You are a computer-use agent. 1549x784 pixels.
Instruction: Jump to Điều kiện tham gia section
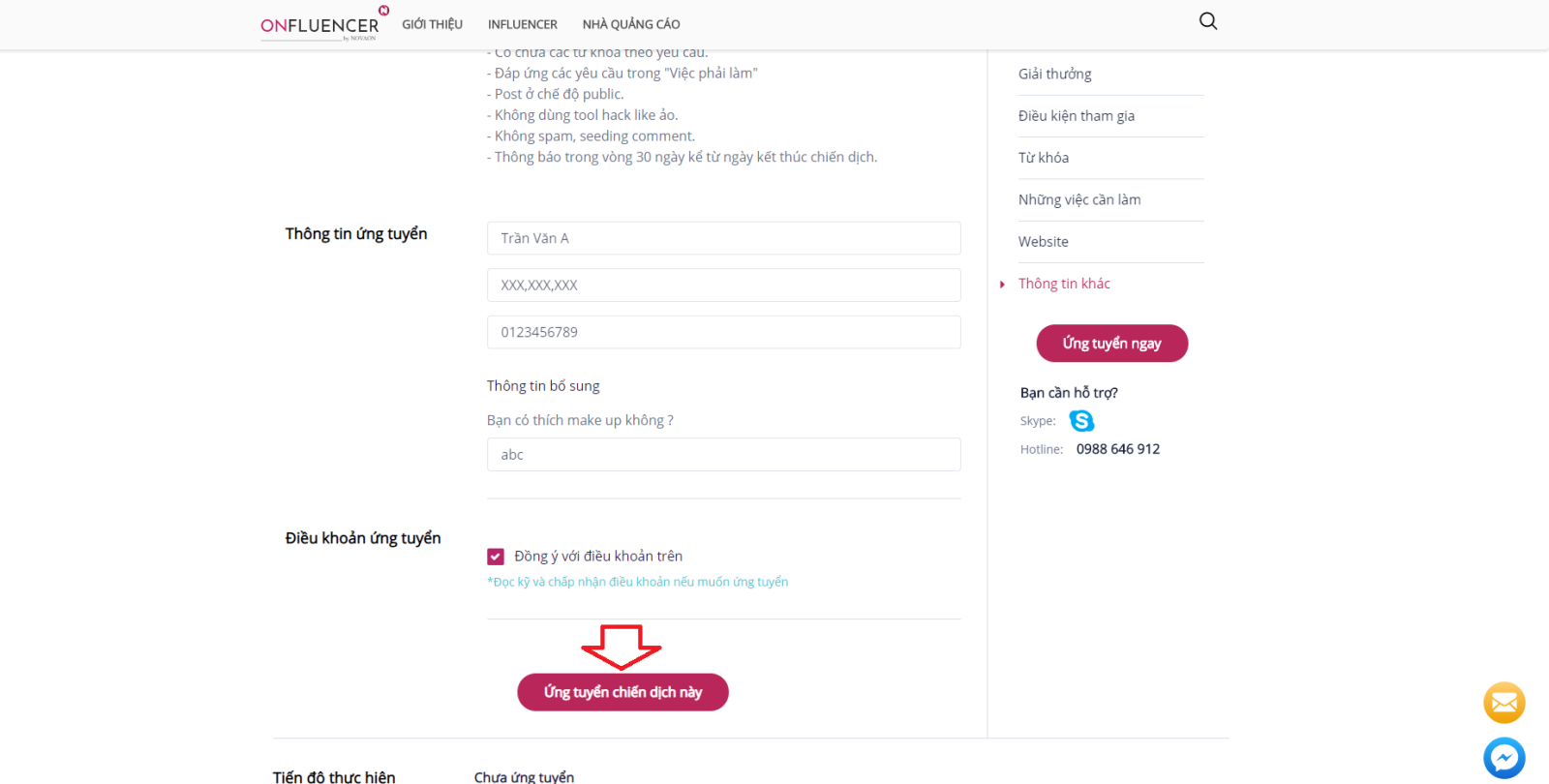1077,116
